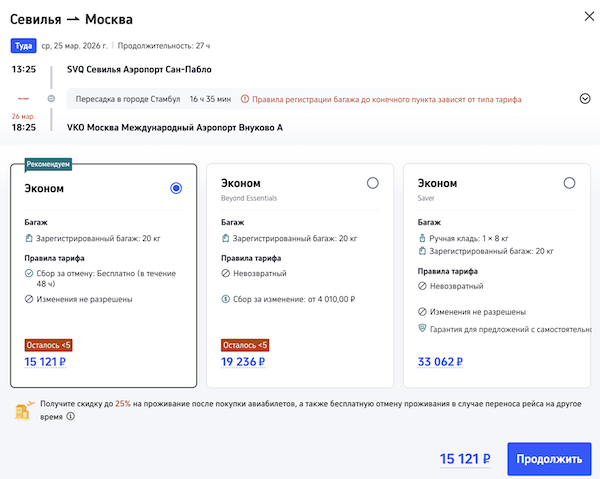This screenshot has width=600, height=479.
Task: Select the Beyond Essentials fare radio button
Action: coord(373,183)
